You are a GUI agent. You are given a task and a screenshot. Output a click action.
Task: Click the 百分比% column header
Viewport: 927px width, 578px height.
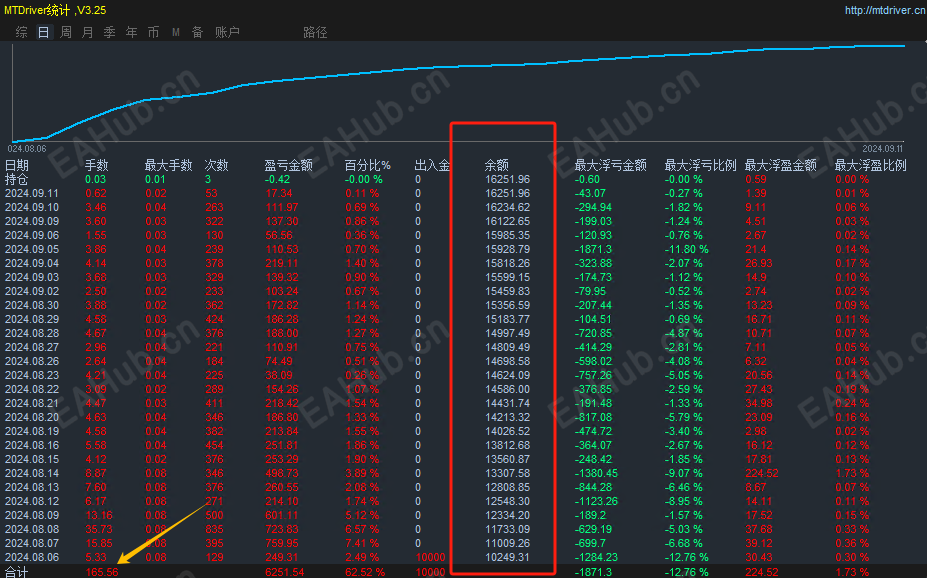[x=368, y=165]
